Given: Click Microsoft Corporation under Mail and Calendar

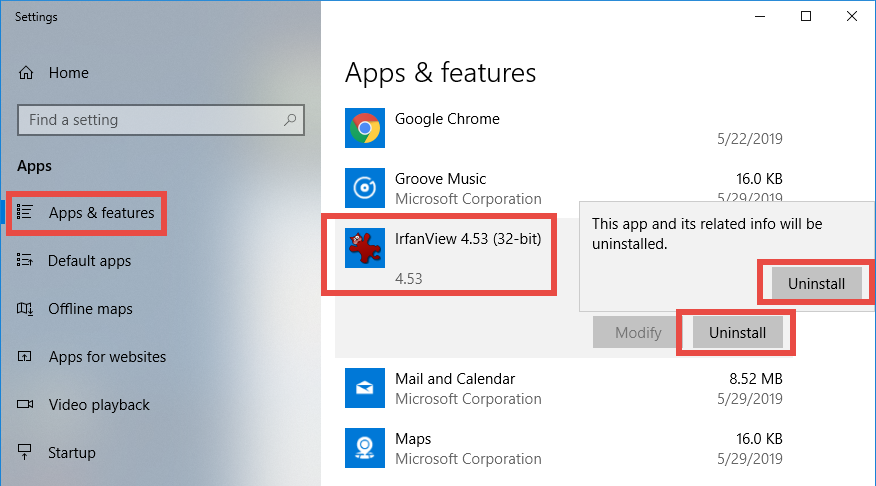Looking at the screenshot, I should pos(468,399).
